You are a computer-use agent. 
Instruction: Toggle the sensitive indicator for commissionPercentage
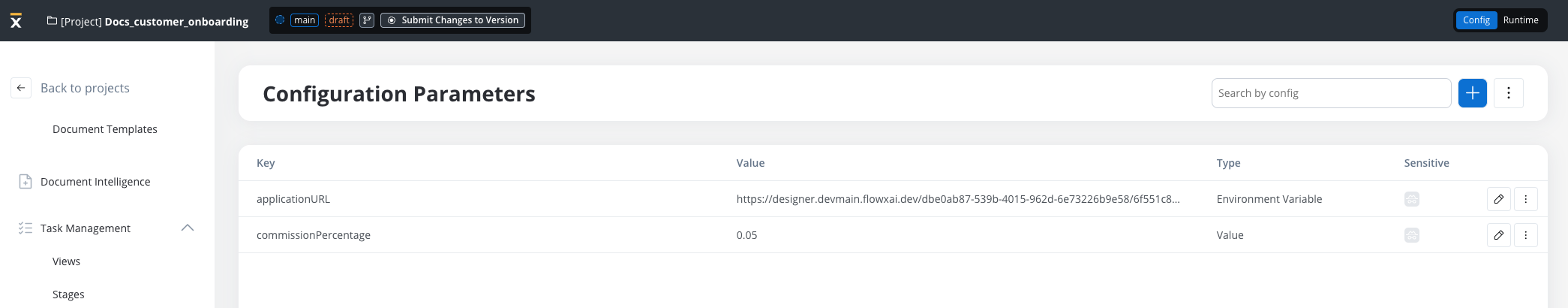pyautogui.click(x=1411, y=235)
